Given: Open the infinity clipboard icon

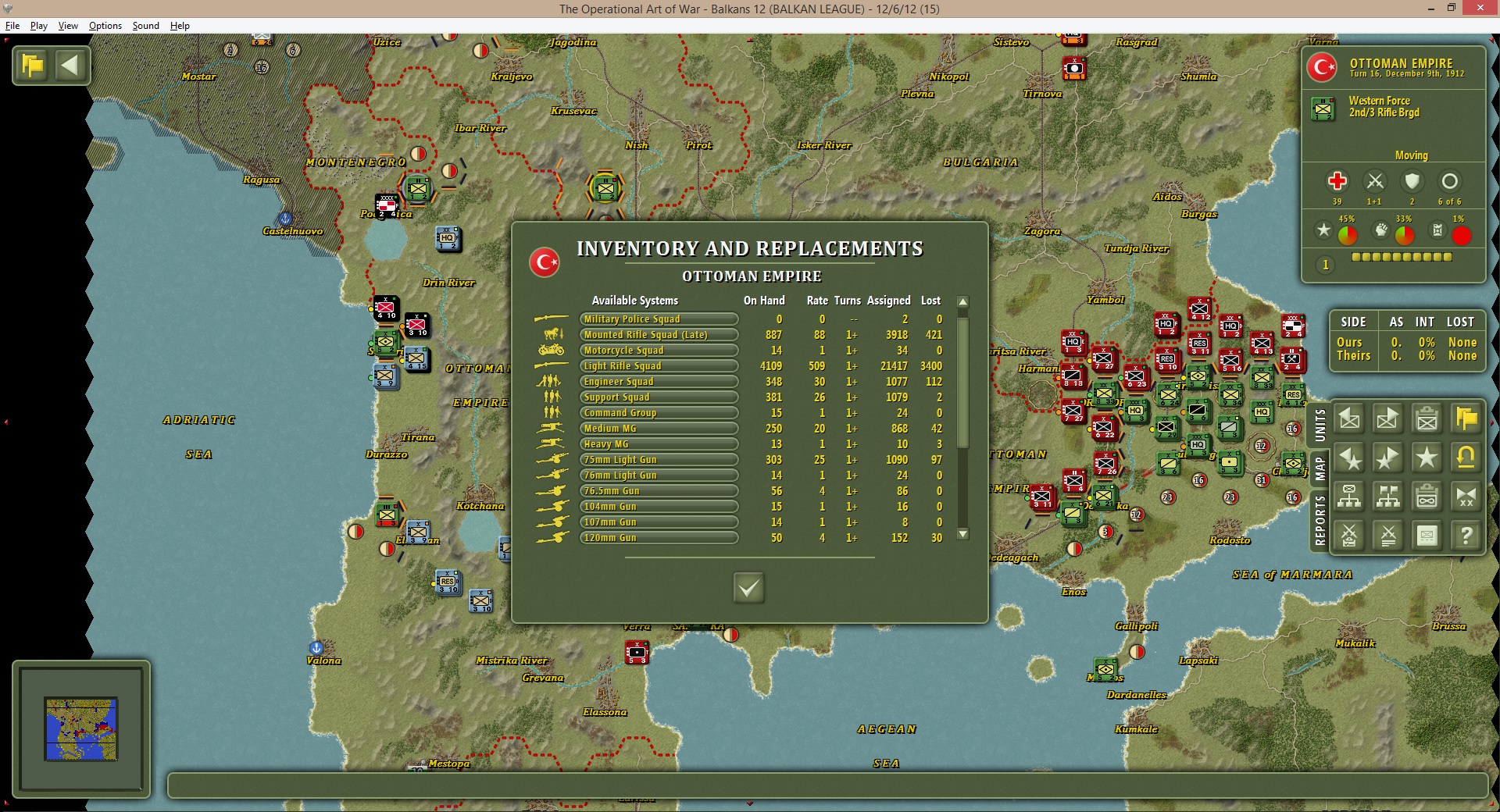Looking at the screenshot, I should click(x=1427, y=497).
